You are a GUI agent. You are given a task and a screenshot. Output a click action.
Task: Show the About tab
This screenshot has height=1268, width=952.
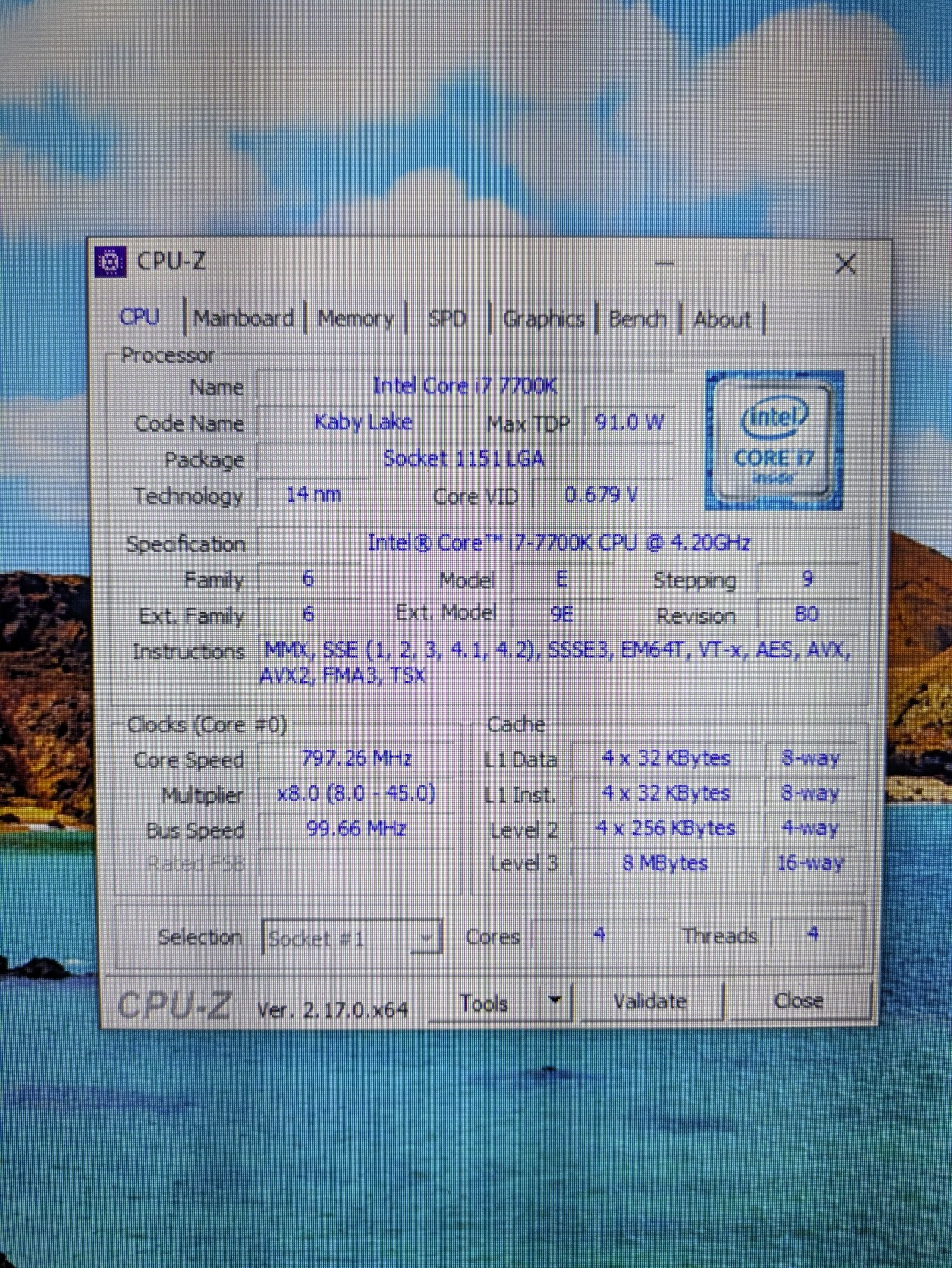[722, 319]
